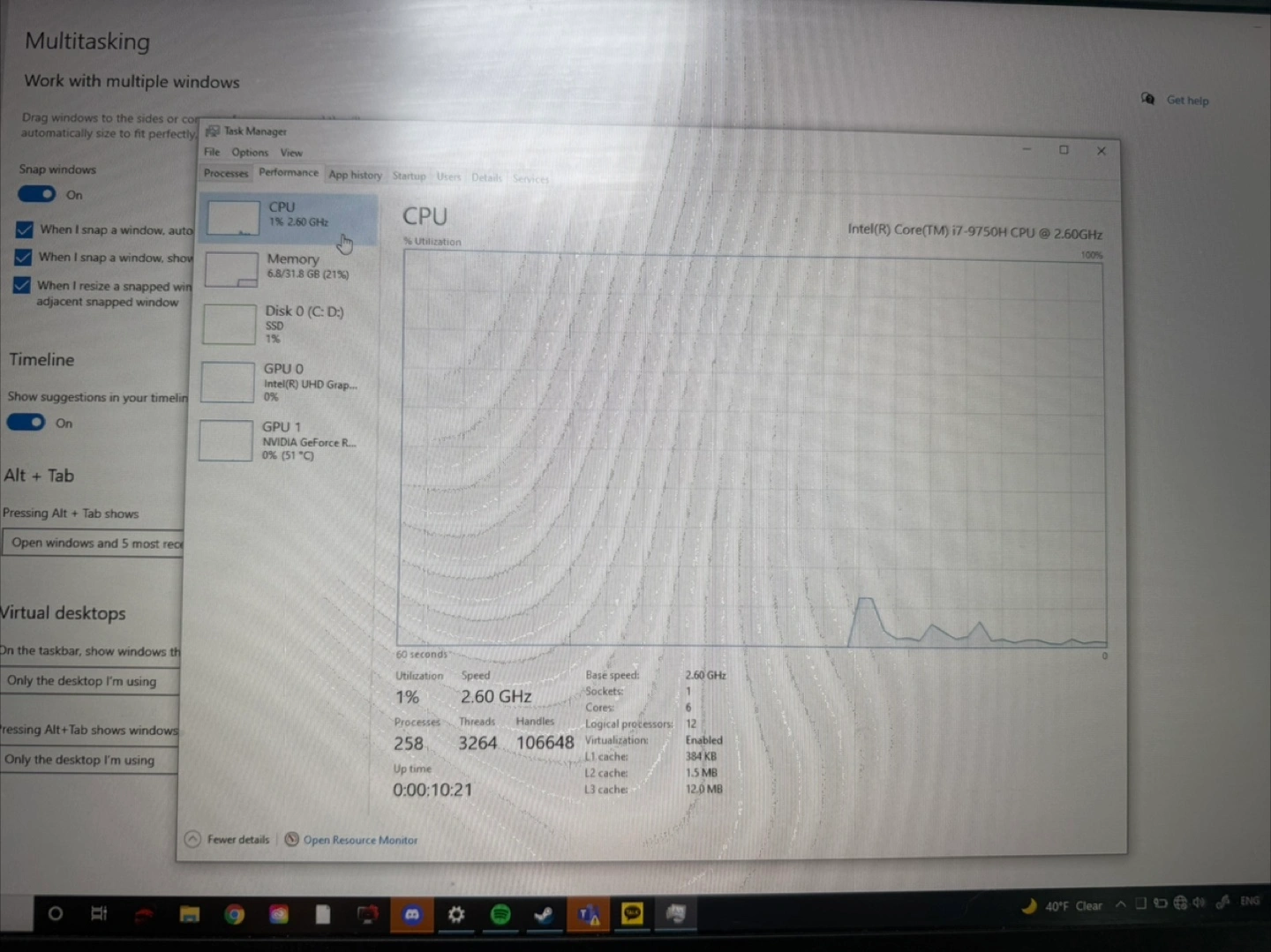The width and height of the screenshot is (1271, 952).
Task: Switch to the App history tab
Action: 355,175
